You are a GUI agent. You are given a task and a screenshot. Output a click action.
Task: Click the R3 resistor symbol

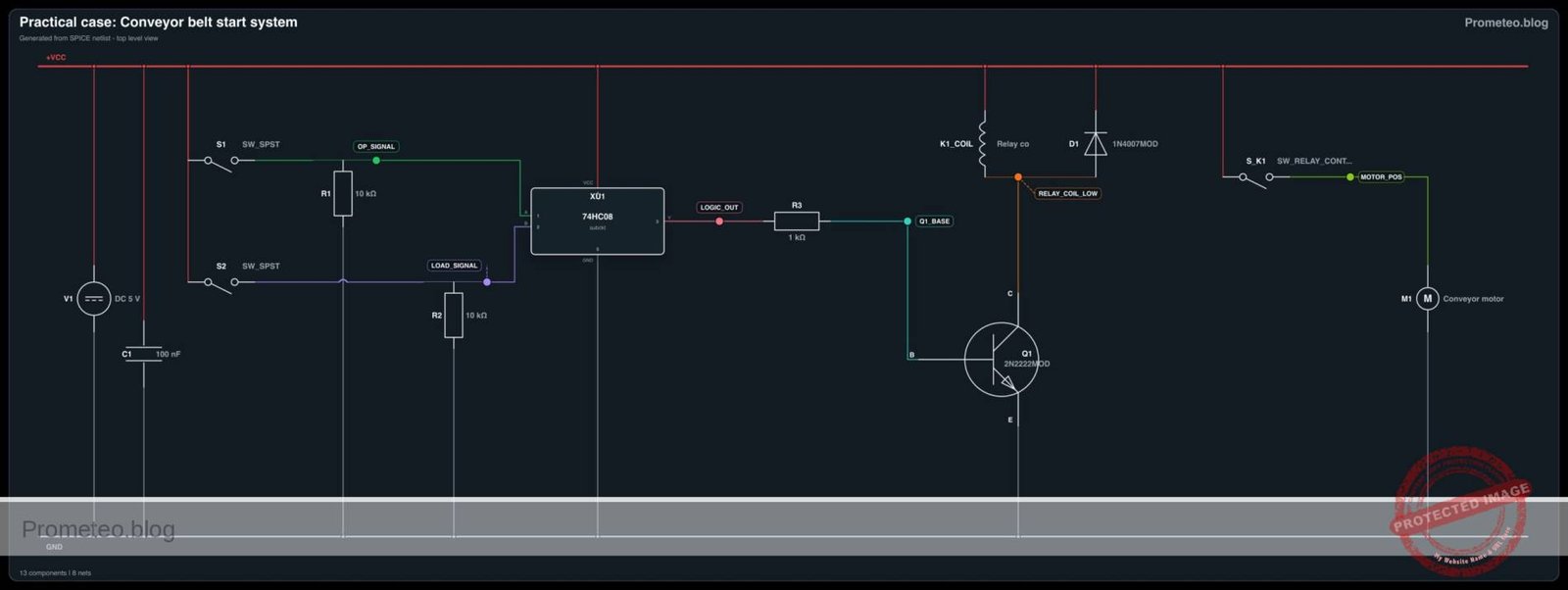pos(797,221)
